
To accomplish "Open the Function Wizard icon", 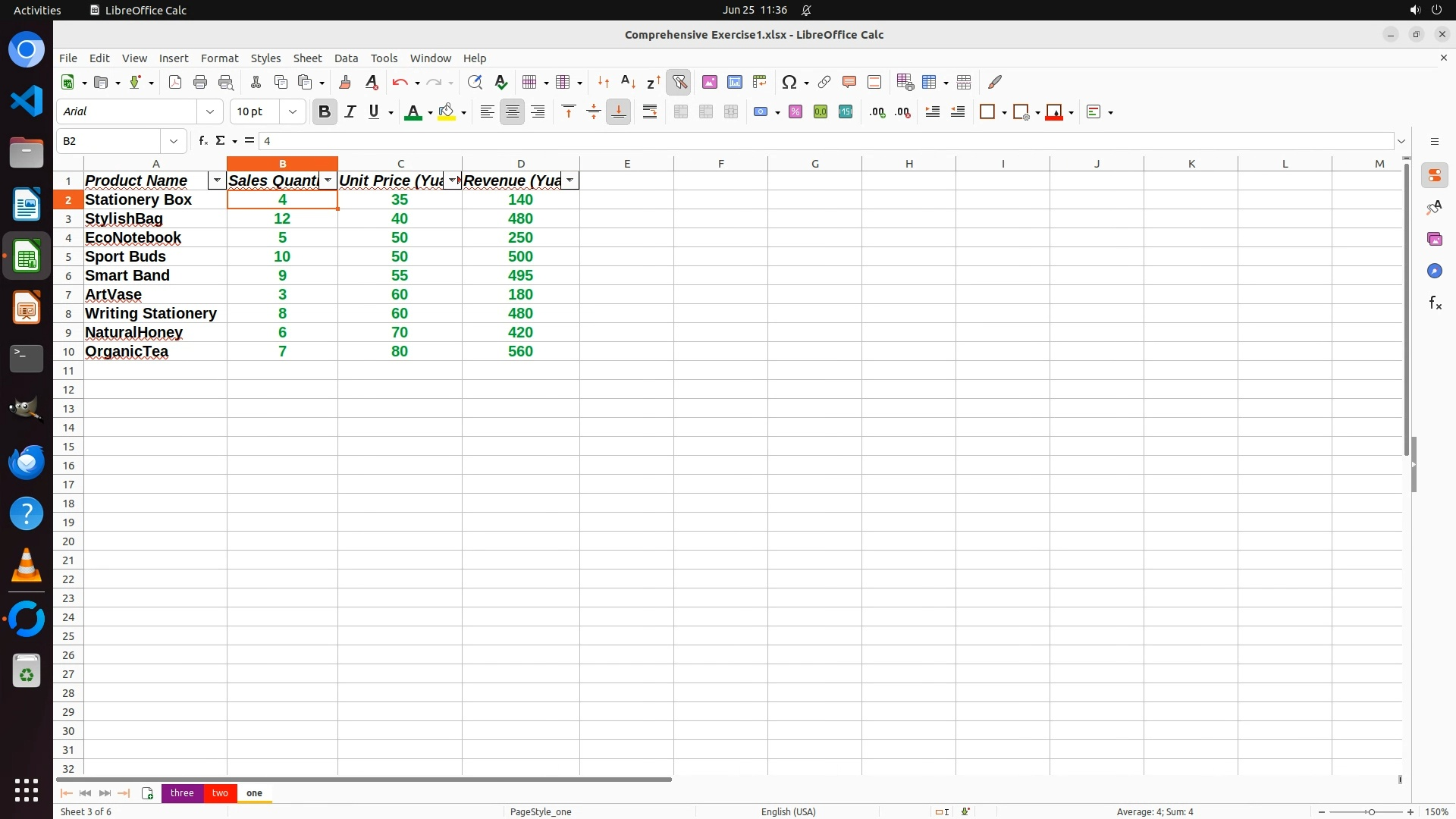I will point(202,141).
